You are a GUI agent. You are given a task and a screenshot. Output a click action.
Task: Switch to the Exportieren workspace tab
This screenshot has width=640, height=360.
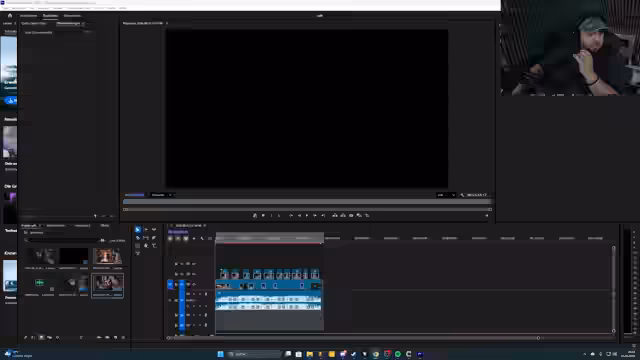tap(72, 16)
